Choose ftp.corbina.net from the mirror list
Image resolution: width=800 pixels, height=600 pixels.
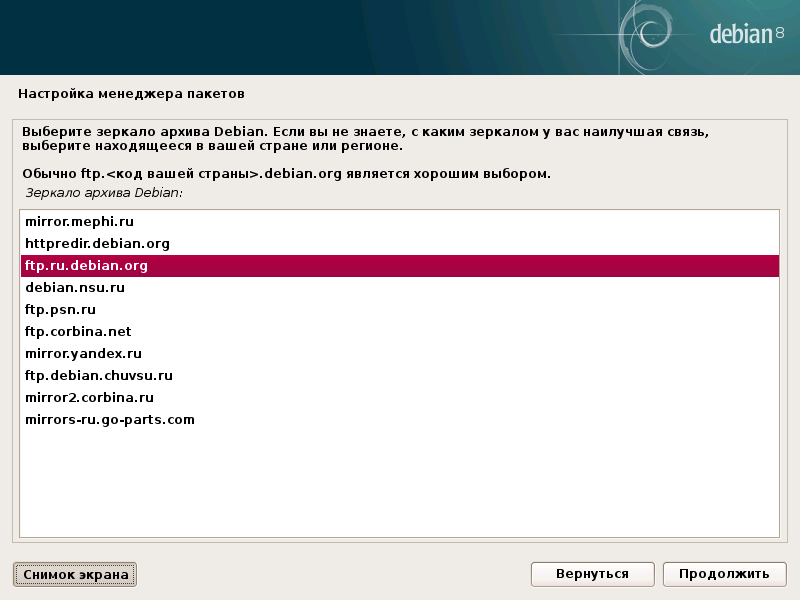76,331
